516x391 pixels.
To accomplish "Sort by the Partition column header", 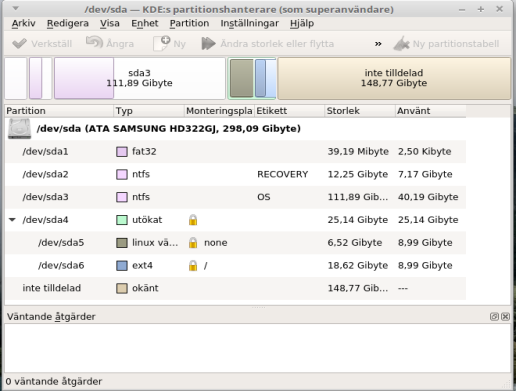I will [59, 111].
